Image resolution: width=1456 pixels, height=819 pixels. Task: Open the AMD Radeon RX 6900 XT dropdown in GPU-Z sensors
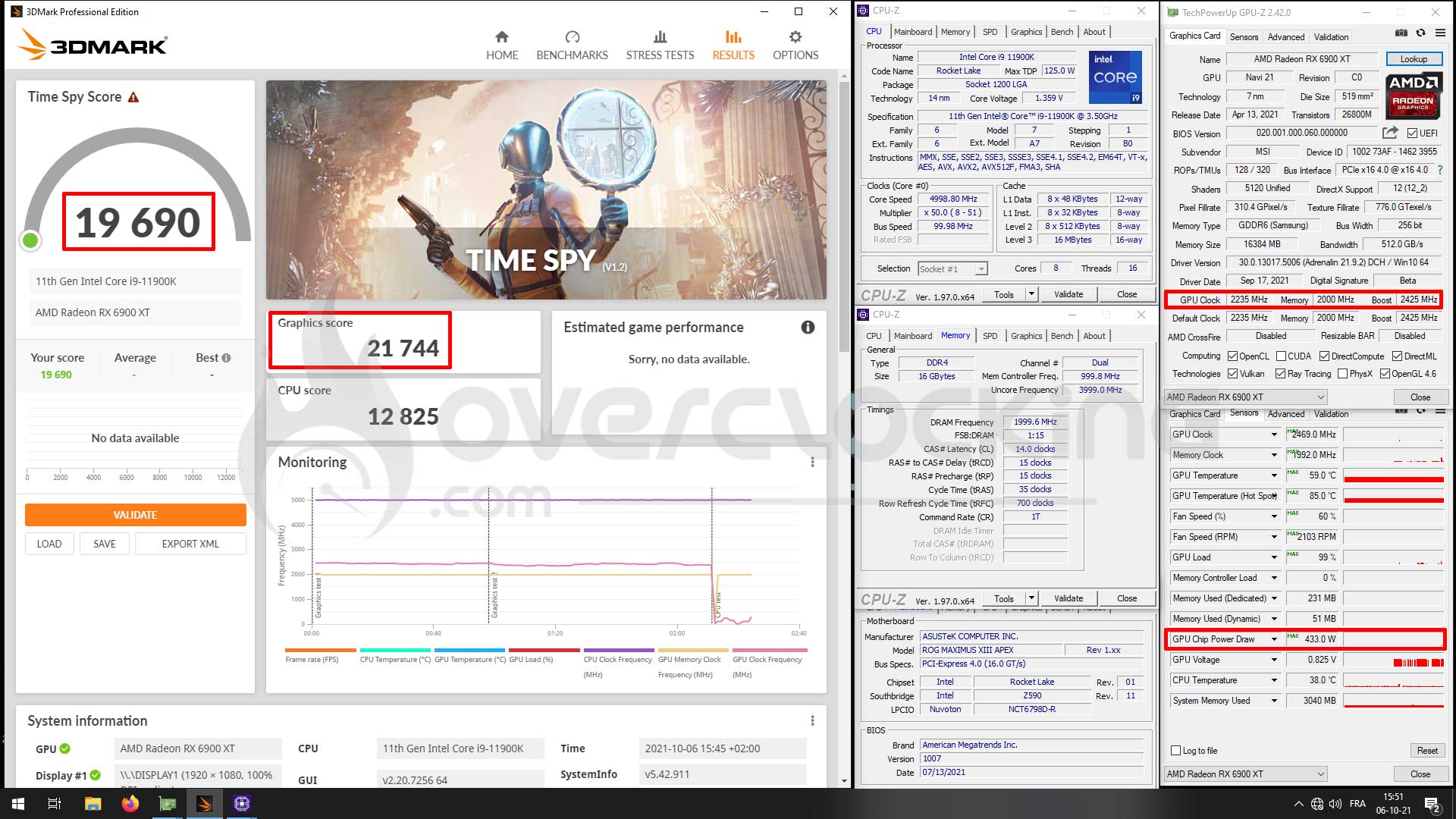point(1246,774)
